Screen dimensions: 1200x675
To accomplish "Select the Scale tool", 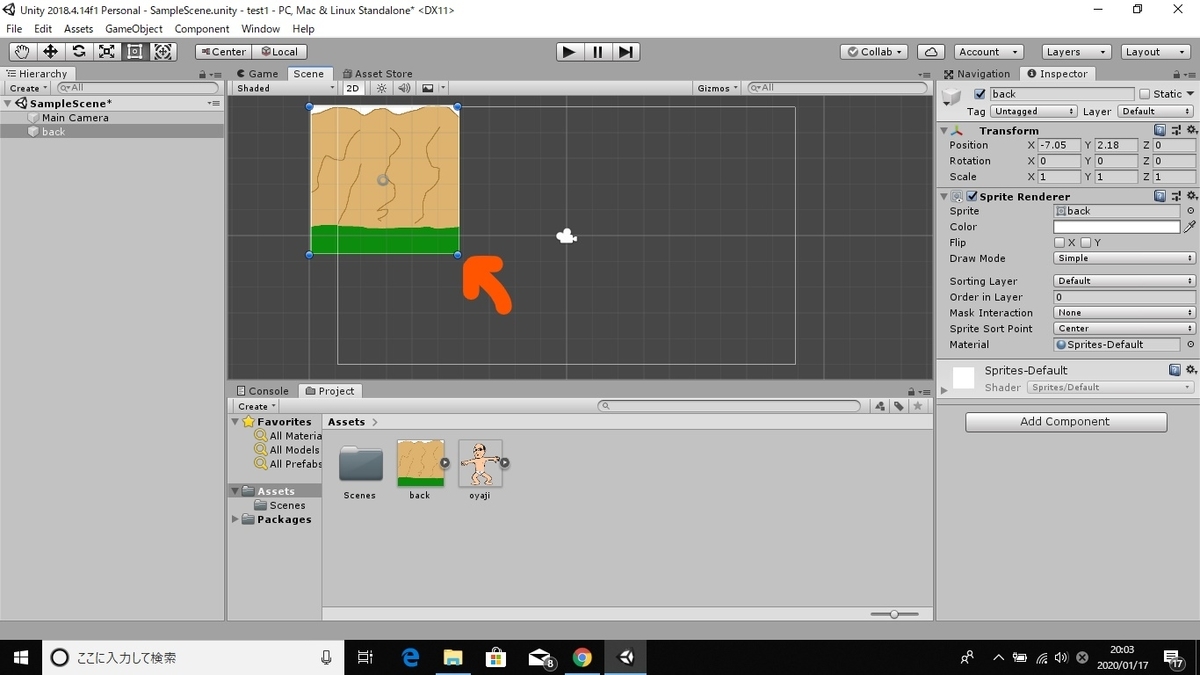I will point(106,52).
